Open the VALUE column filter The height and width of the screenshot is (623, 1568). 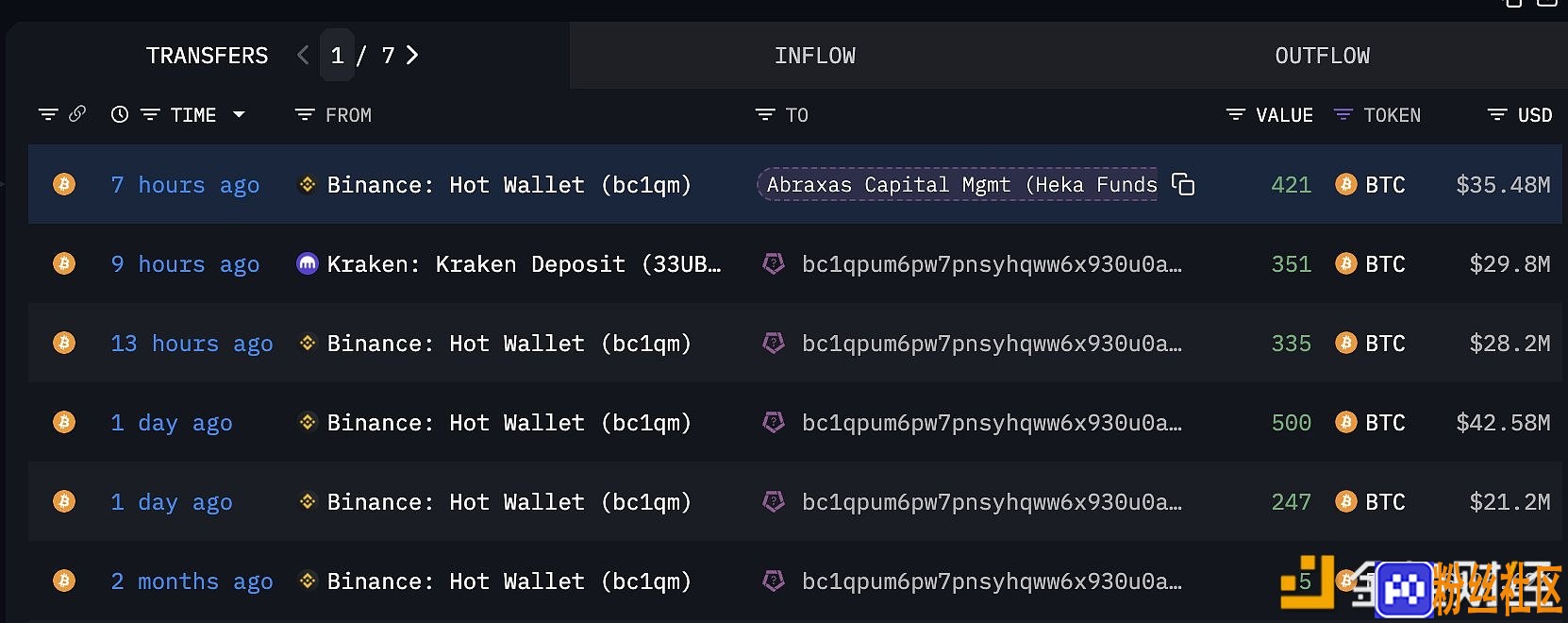1235,114
